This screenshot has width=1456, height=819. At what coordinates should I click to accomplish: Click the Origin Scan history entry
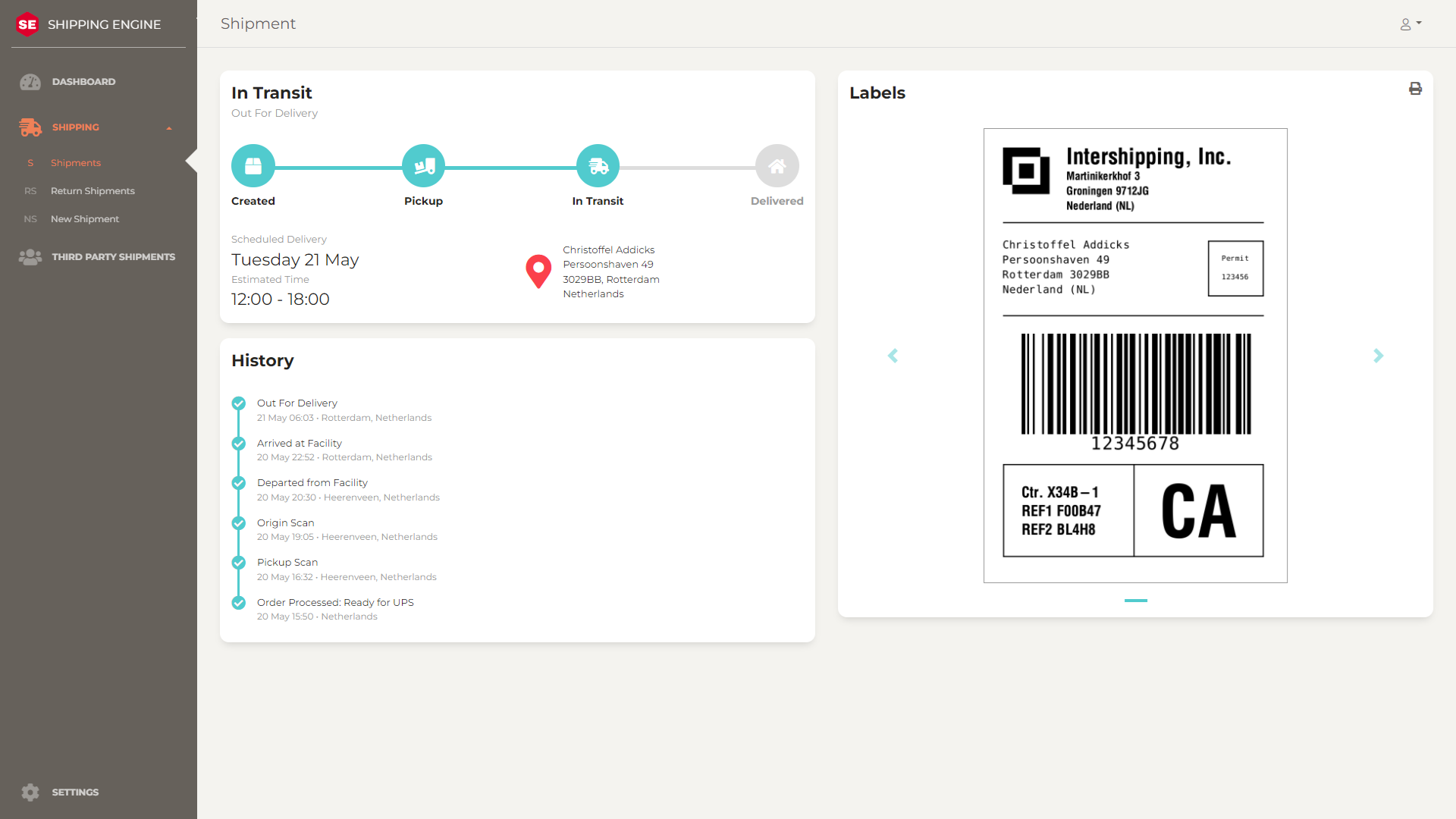click(x=286, y=523)
